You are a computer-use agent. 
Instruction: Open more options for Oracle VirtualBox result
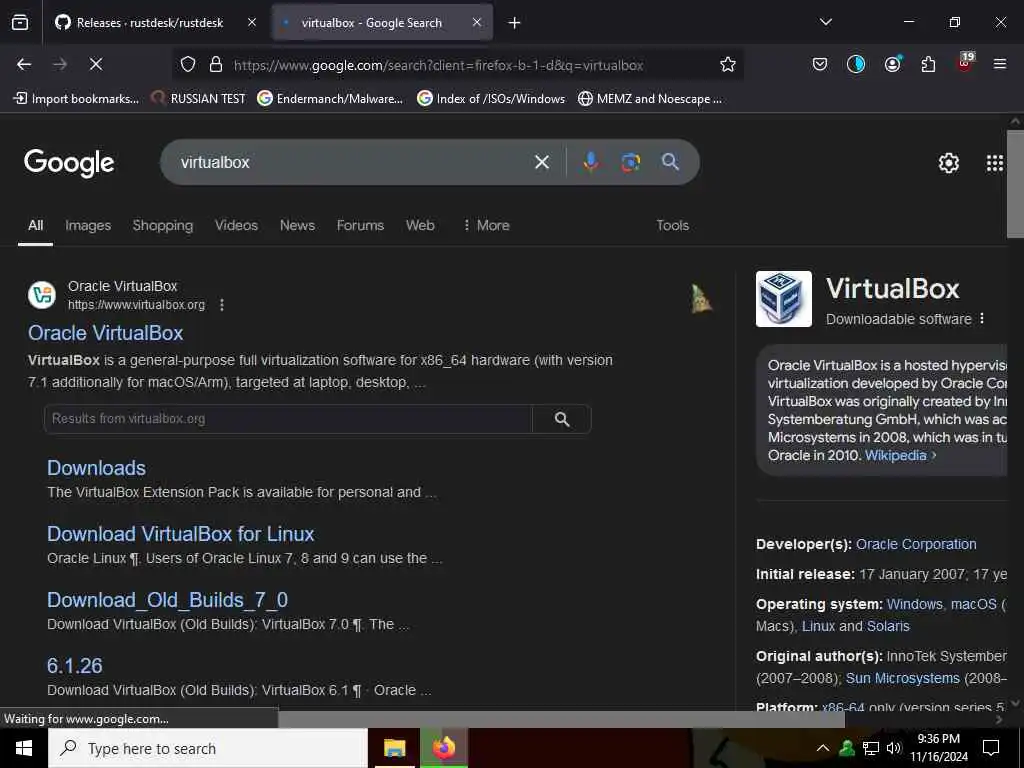(222, 305)
